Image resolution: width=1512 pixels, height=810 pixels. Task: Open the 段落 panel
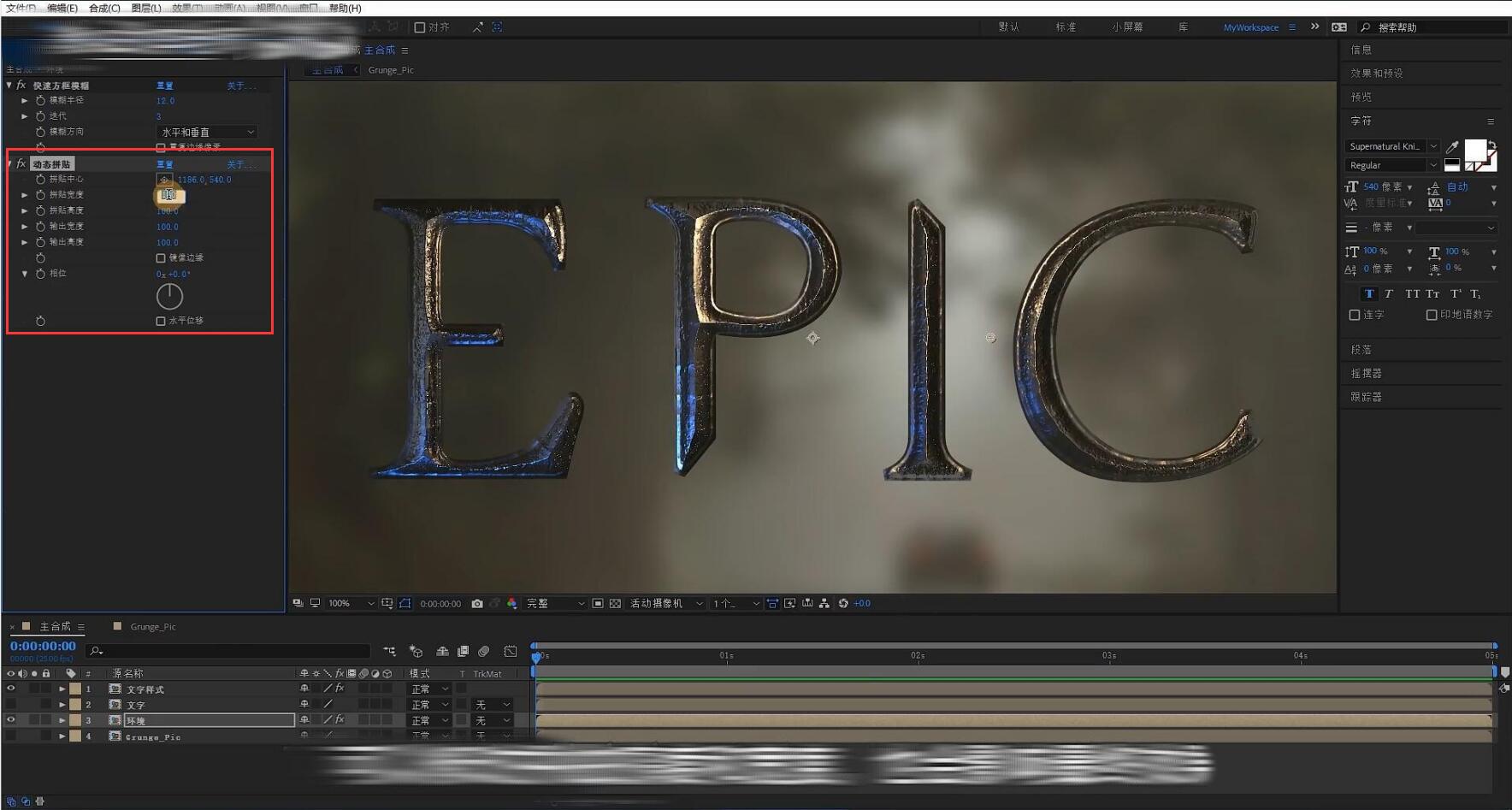click(1361, 350)
